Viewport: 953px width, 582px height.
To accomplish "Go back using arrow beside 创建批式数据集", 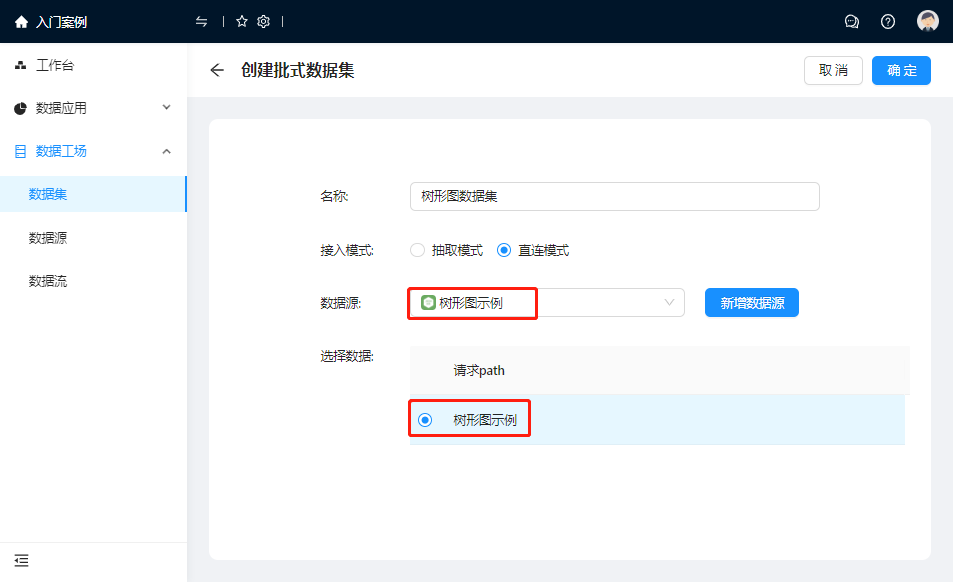I will coord(217,70).
